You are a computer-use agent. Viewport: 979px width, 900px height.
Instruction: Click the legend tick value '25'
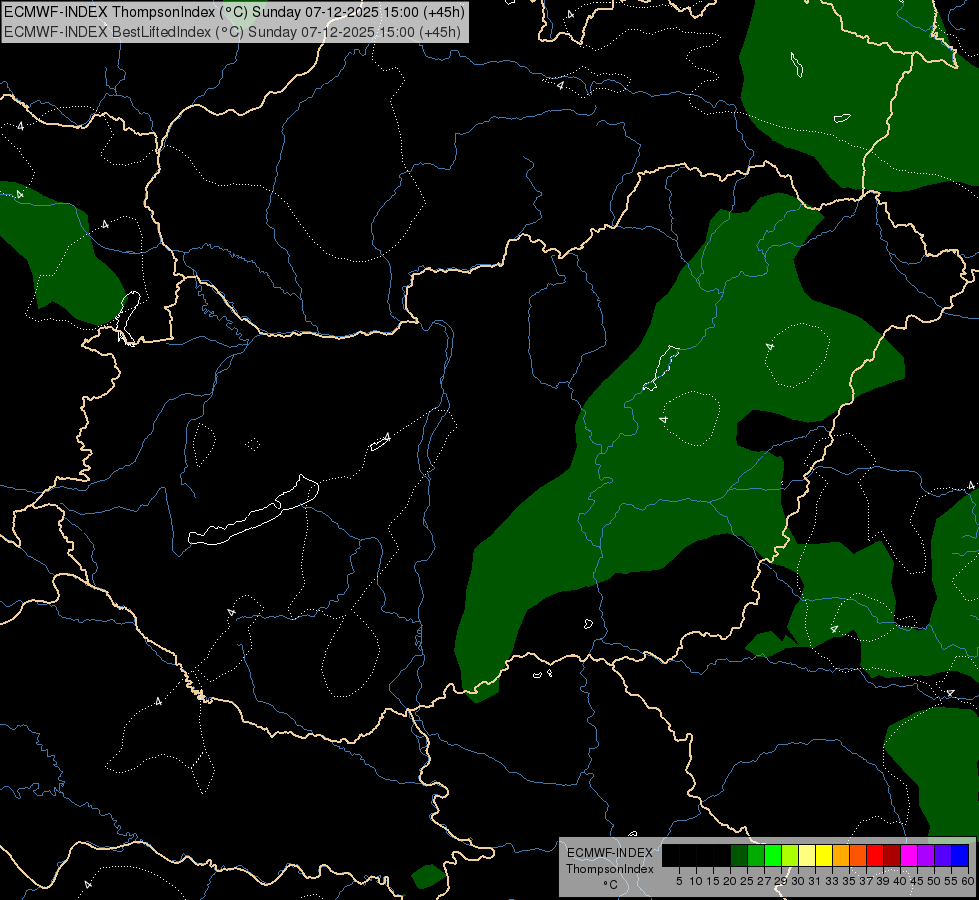(x=747, y=881)
